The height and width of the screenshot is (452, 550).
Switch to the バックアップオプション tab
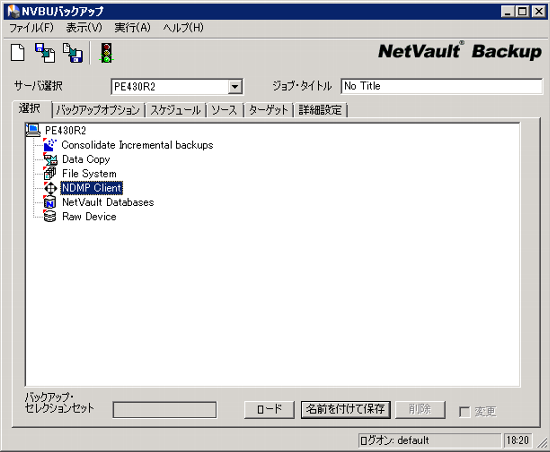[x=98, y=110]
